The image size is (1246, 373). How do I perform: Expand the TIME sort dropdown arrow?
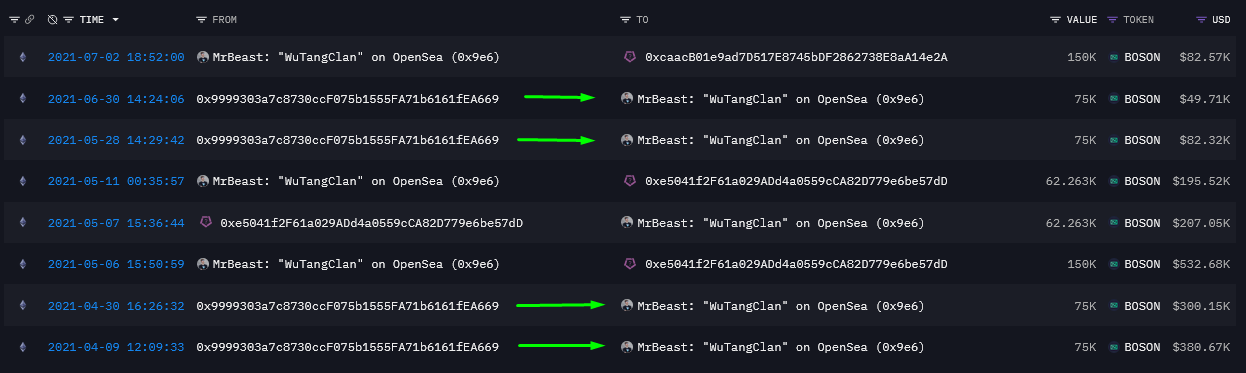[x=116, y=20]
